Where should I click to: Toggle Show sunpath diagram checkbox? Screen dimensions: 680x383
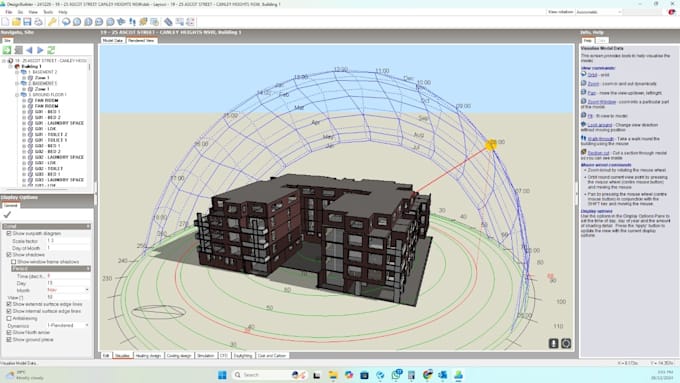click(x=9, y=233)
